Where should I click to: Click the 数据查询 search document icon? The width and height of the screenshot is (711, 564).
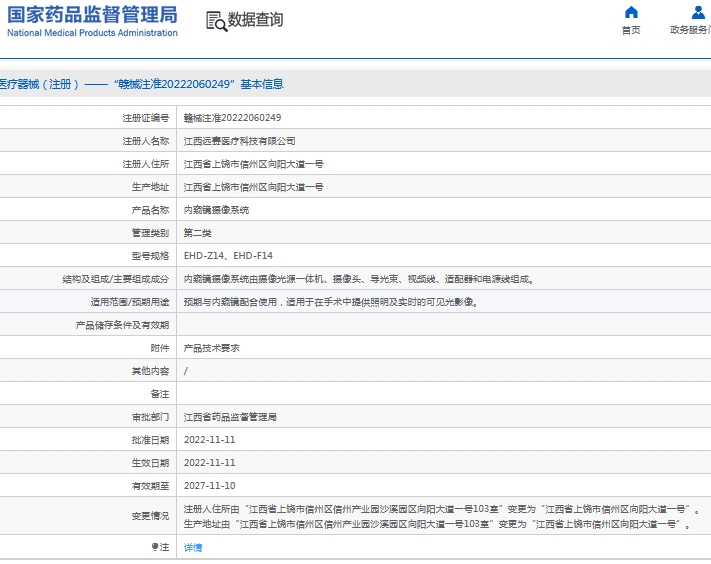[x=216, y=21]
